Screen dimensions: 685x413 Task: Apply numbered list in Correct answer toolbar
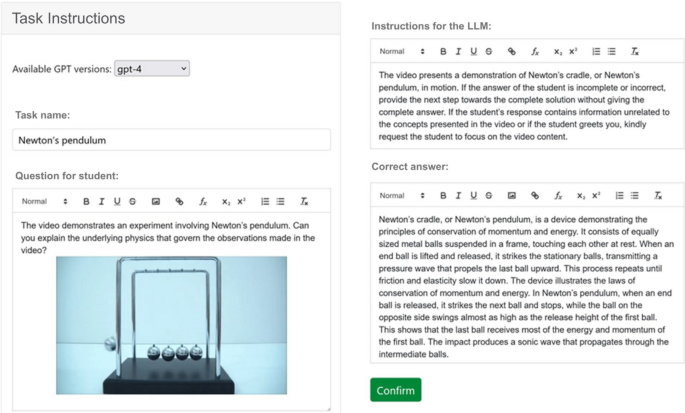tap(619, 196)
